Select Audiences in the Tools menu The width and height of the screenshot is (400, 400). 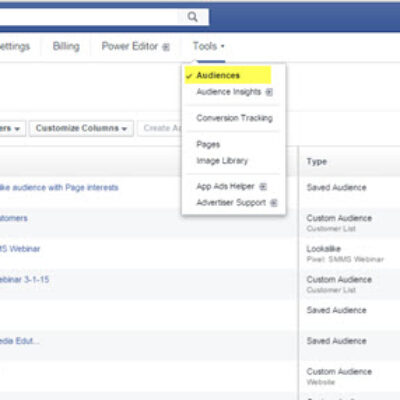pos(228,75)
